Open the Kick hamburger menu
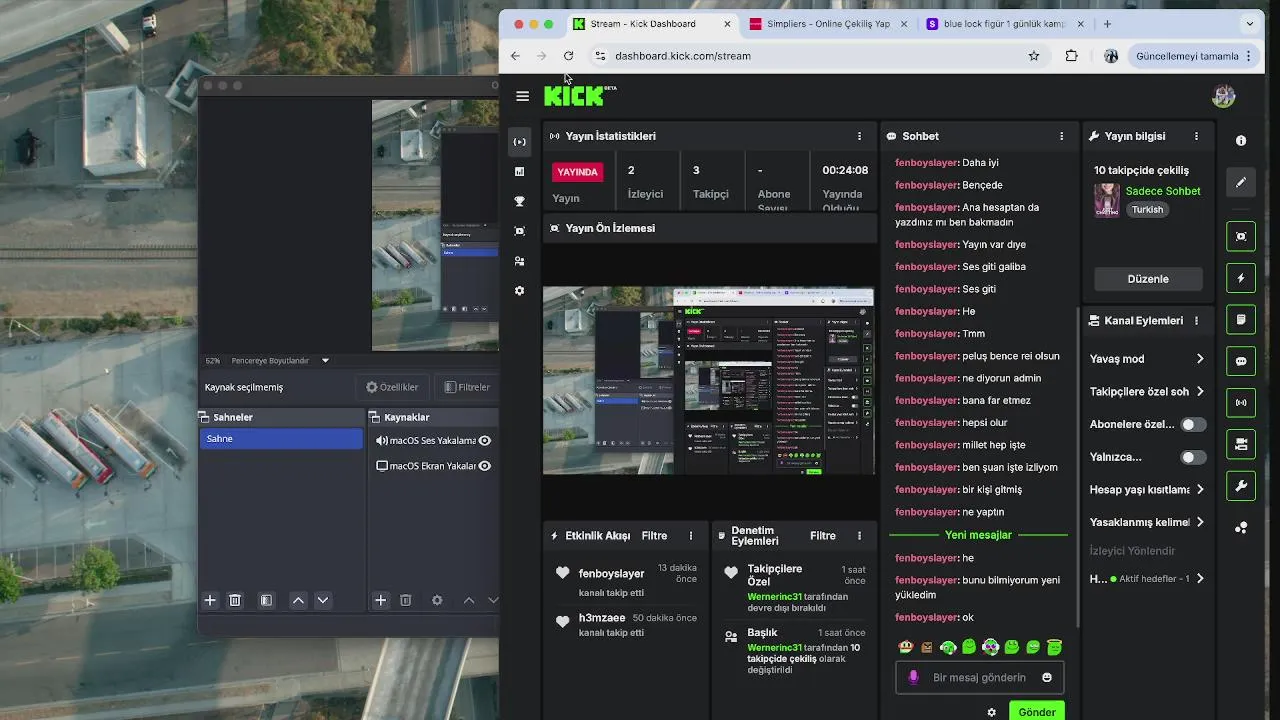Screen dimensions: 1280x720 (522, 96)
